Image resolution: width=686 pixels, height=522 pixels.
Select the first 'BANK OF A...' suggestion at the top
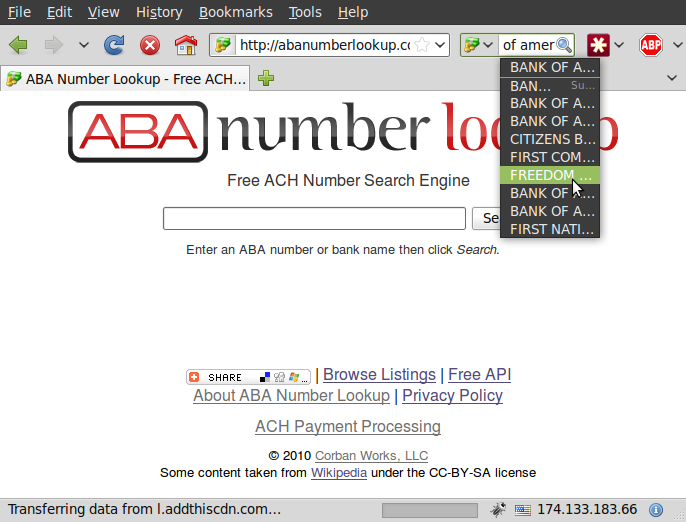550,68
